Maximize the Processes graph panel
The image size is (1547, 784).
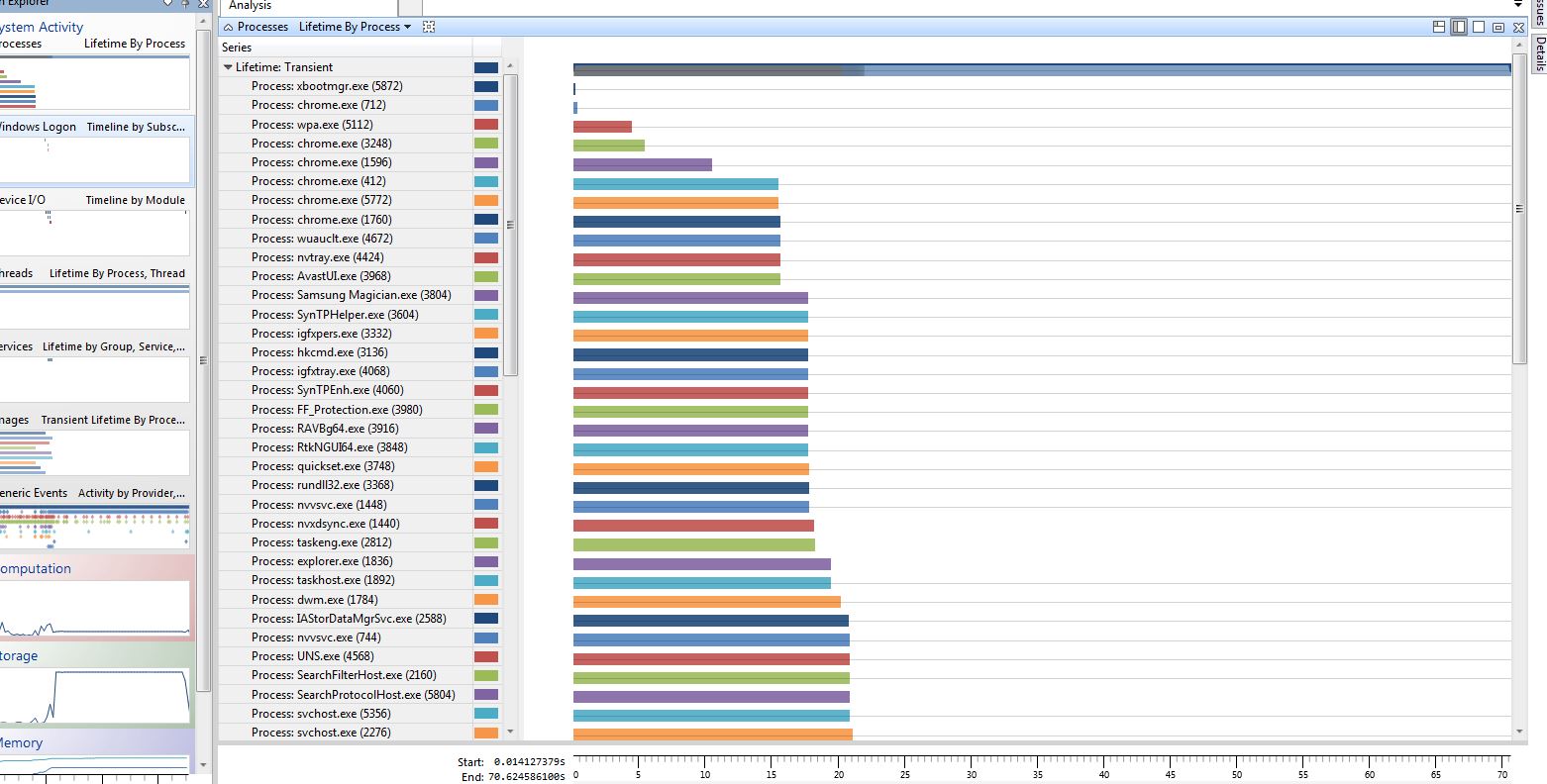click(x=1498, y=27)
